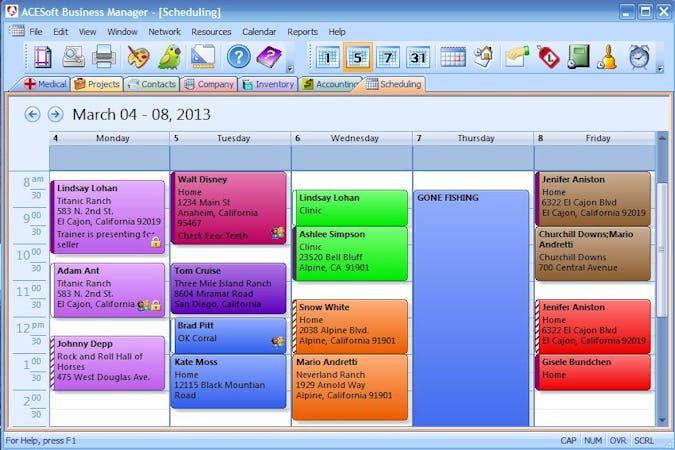
Task: Switch to the 1-day calendar view
Action: (328, 57)
